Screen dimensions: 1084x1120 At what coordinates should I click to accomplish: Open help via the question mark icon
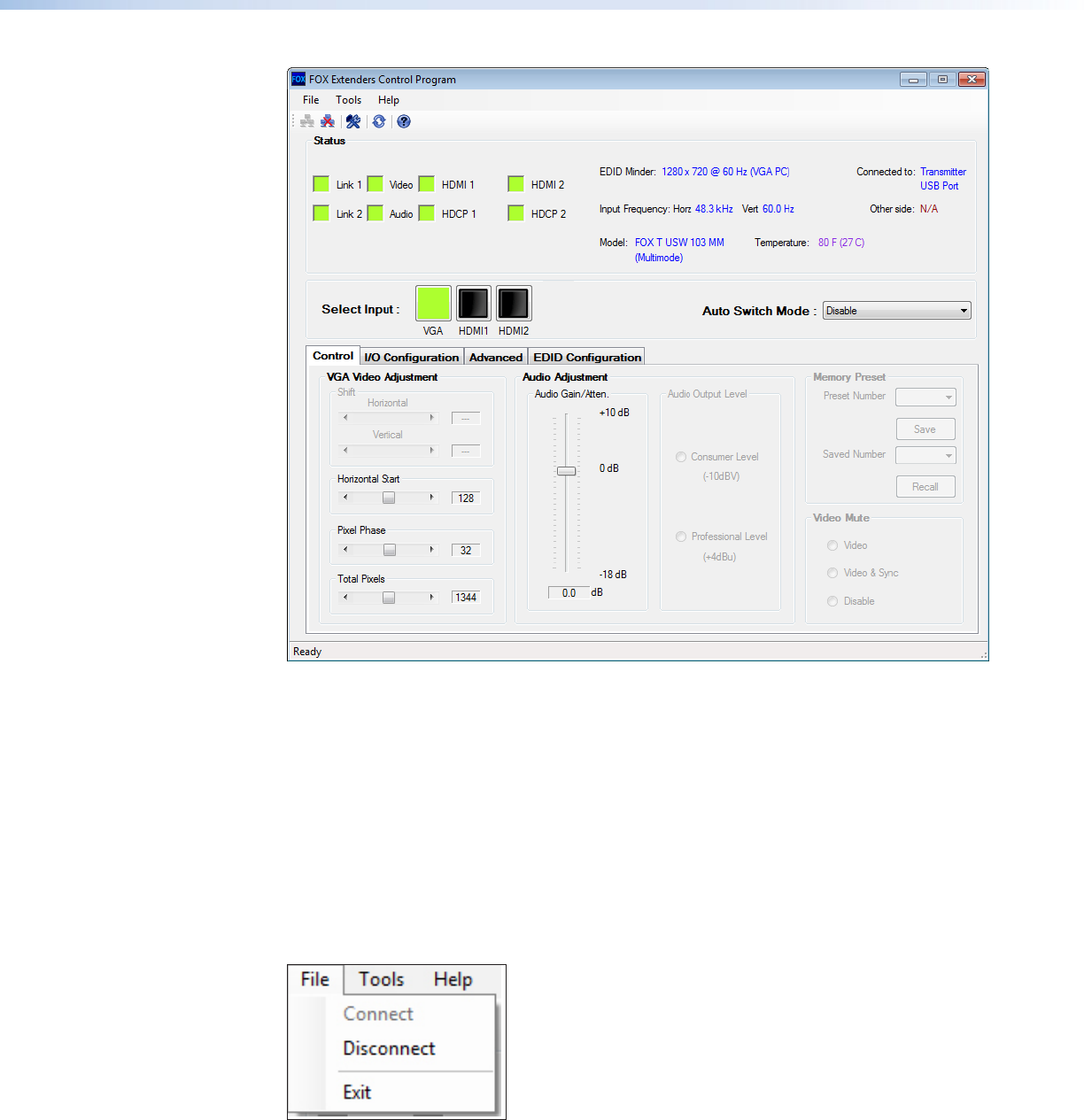pyautogui.click(x=404, y=122)
